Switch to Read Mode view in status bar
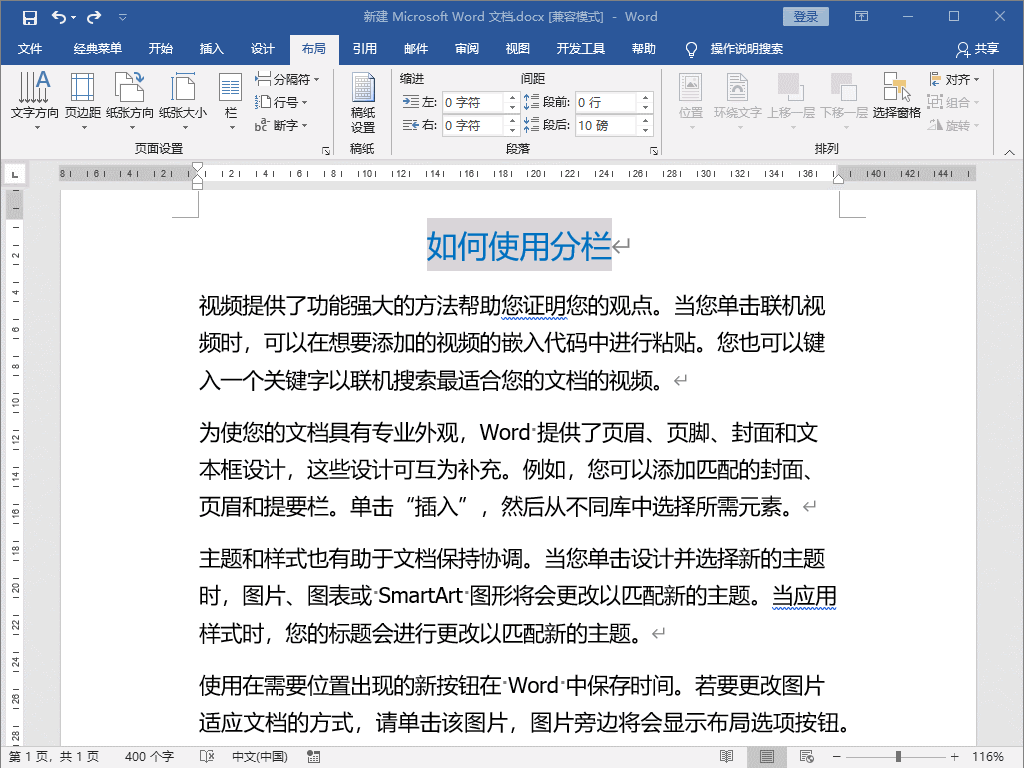Screen dimensions: 1024x768 (x=726, y=756)
